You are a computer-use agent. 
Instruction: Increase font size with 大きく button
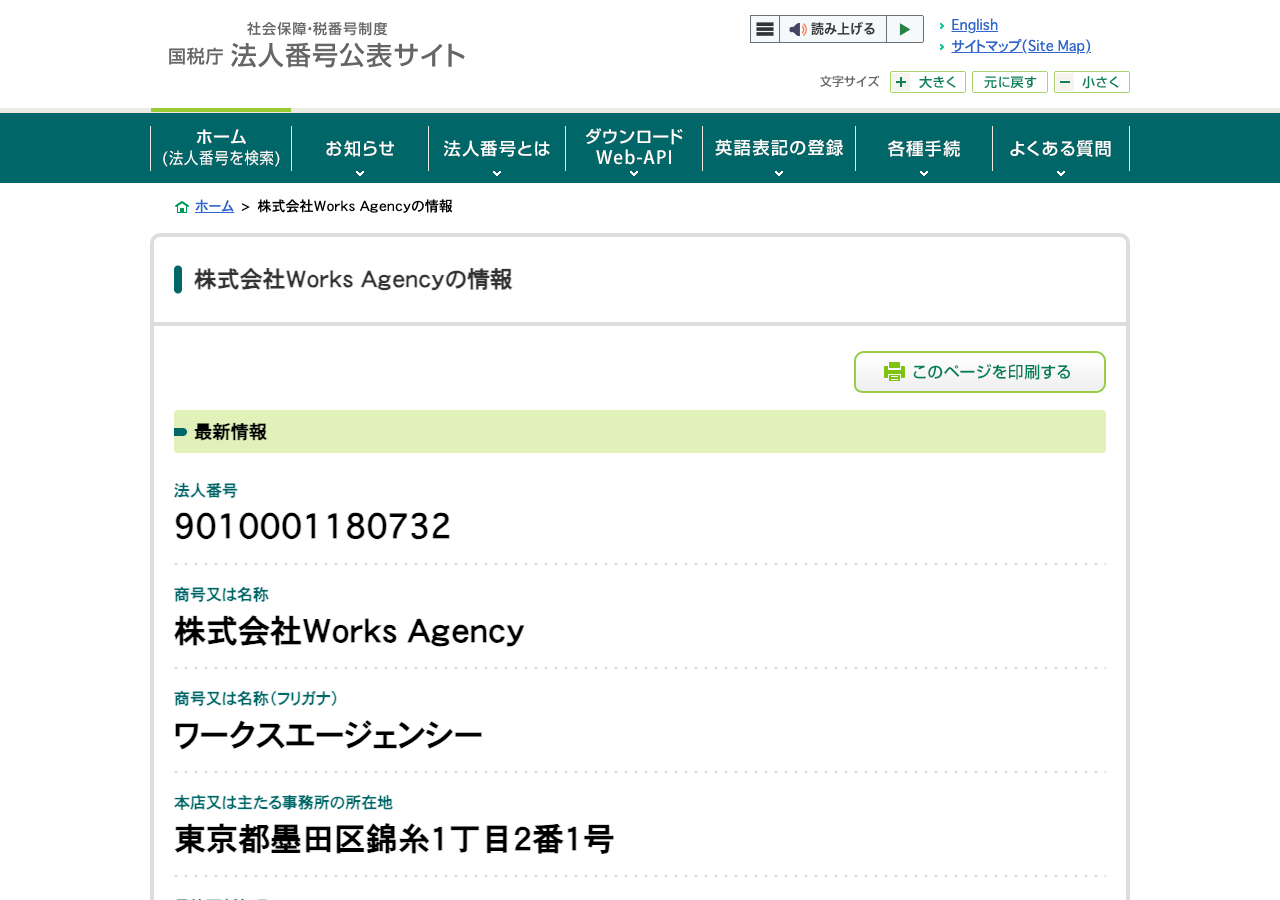pos(928,82)
